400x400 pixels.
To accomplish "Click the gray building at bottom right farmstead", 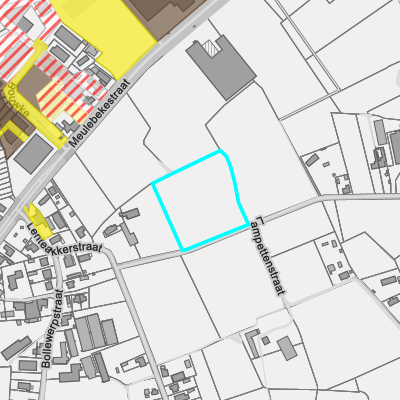I will 287,348.
